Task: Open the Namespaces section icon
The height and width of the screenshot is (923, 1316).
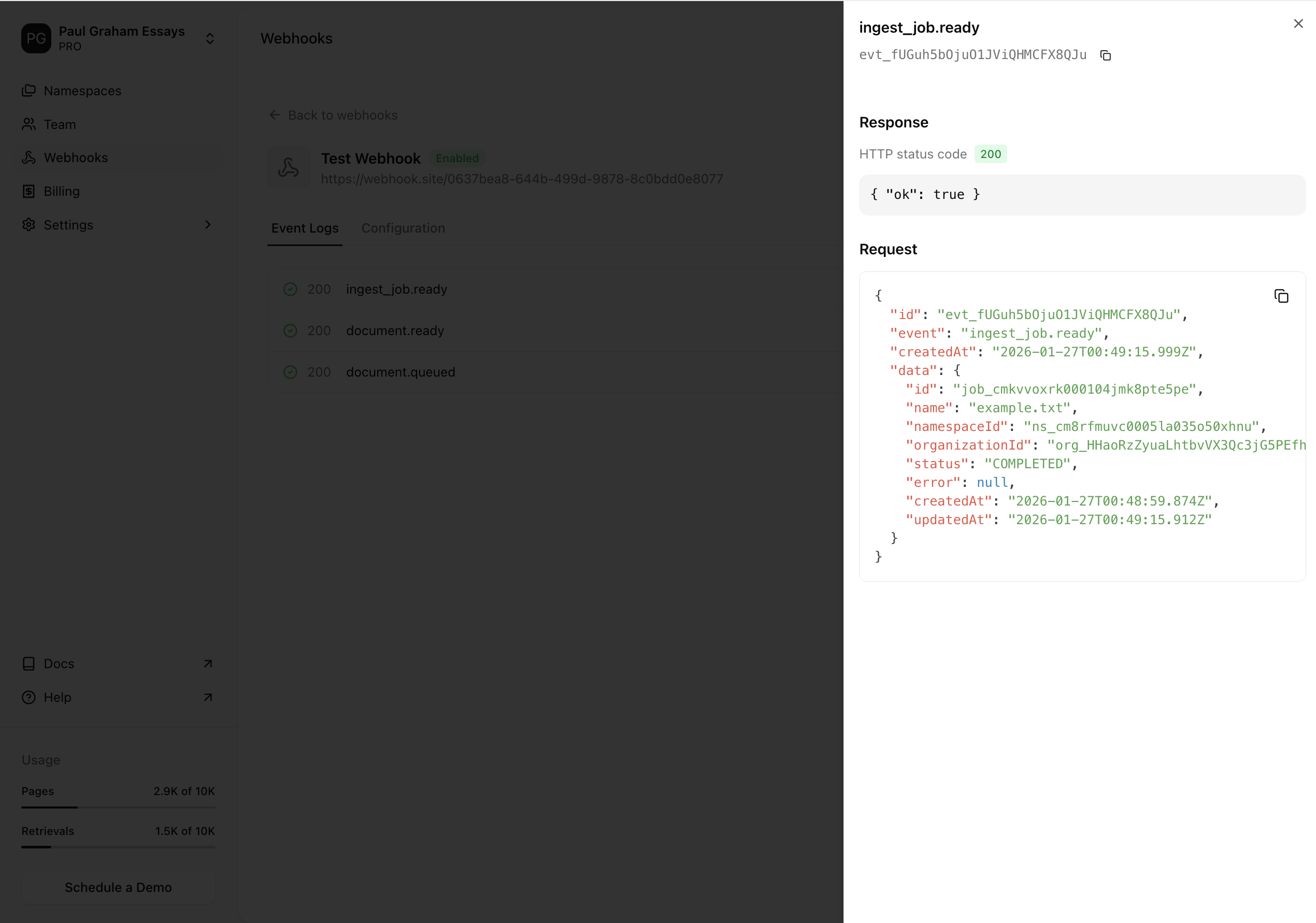Action: [x=29, y=91]
